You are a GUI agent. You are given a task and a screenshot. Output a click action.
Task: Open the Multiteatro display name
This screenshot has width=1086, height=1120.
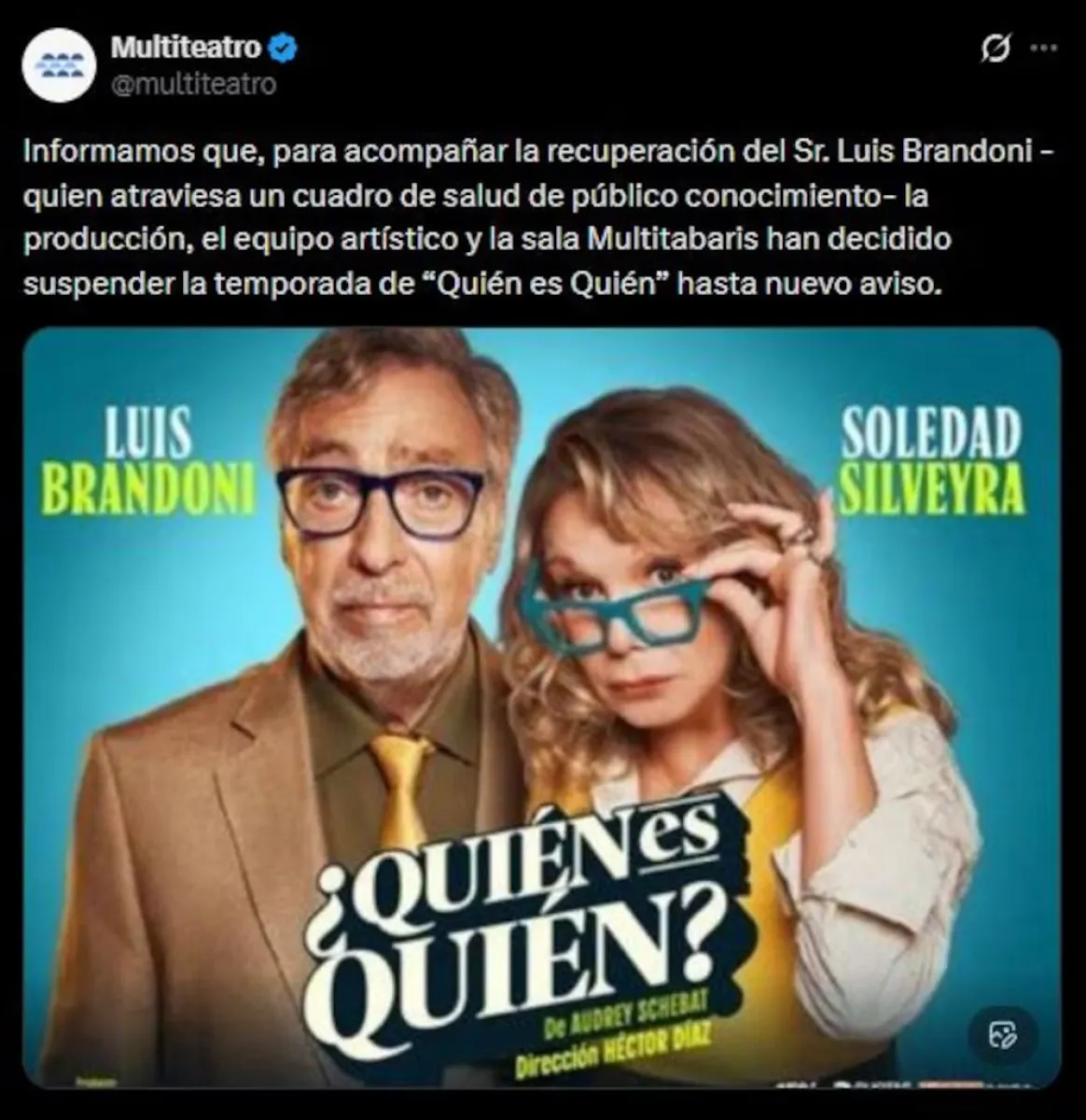pos(186,47)
